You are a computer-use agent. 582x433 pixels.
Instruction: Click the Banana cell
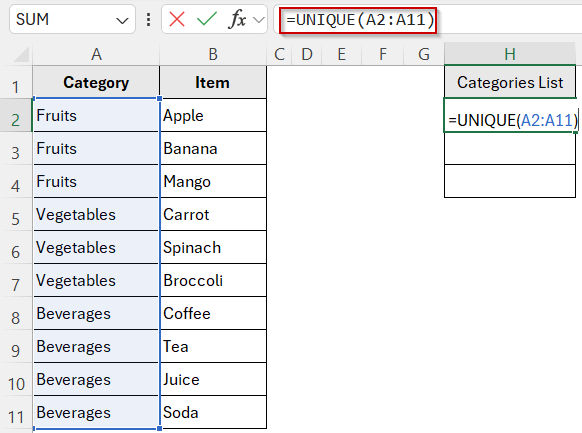click(x=213, y=148)
